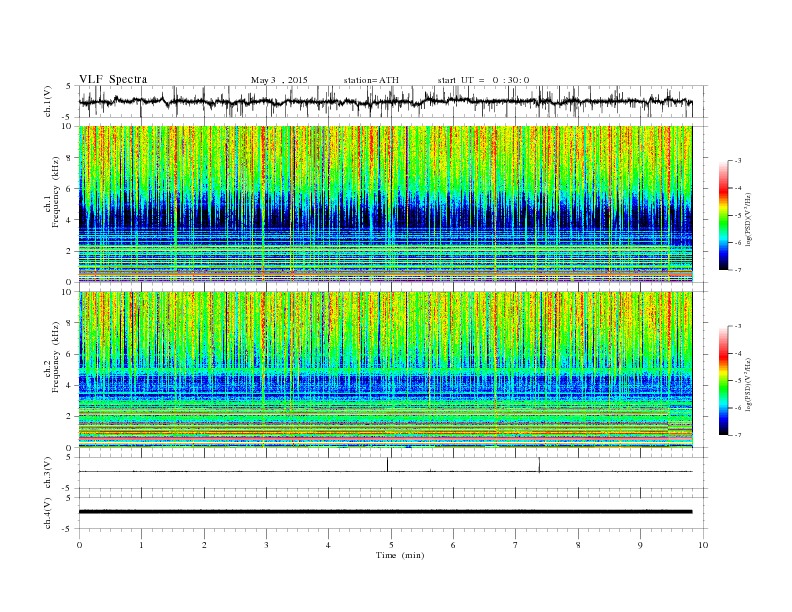792x612 pixels.
Task: Click the "5" tick below ch.4 on the time axis
Action: 391,545
